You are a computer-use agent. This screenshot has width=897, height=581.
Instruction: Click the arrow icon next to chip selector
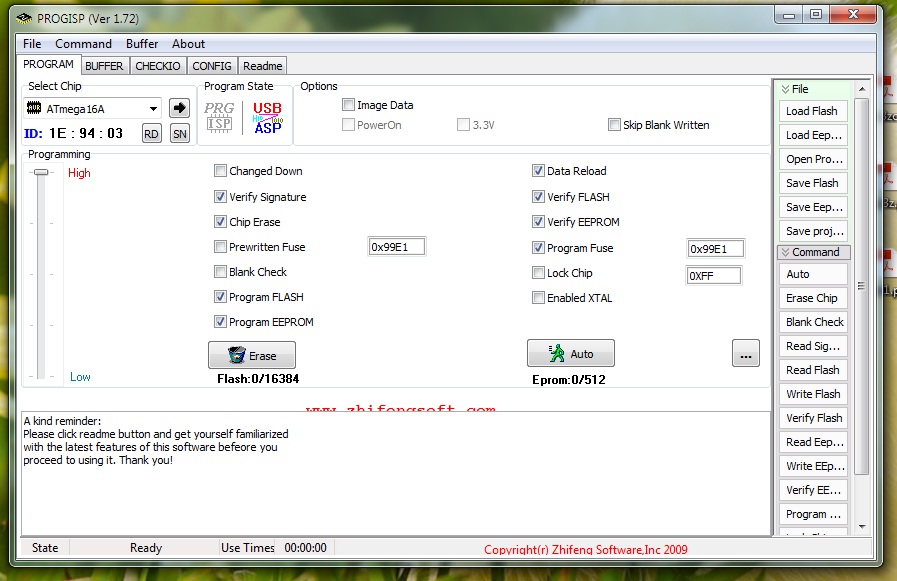[x=180, y=108]
